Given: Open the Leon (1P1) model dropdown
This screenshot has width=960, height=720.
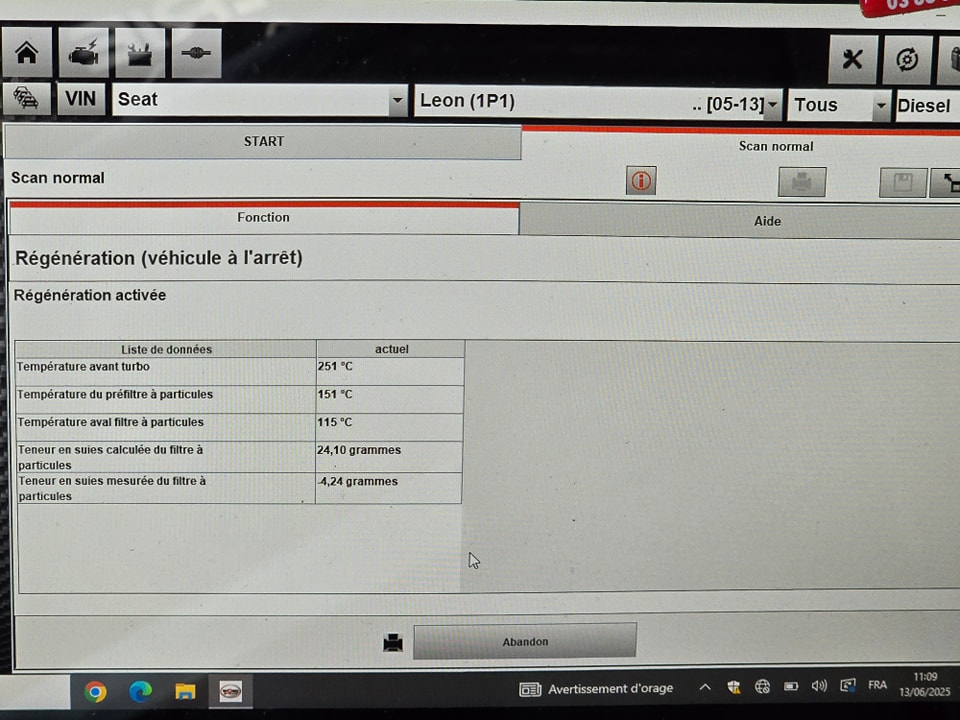Looking at the screenshot, I should point(598,102).
